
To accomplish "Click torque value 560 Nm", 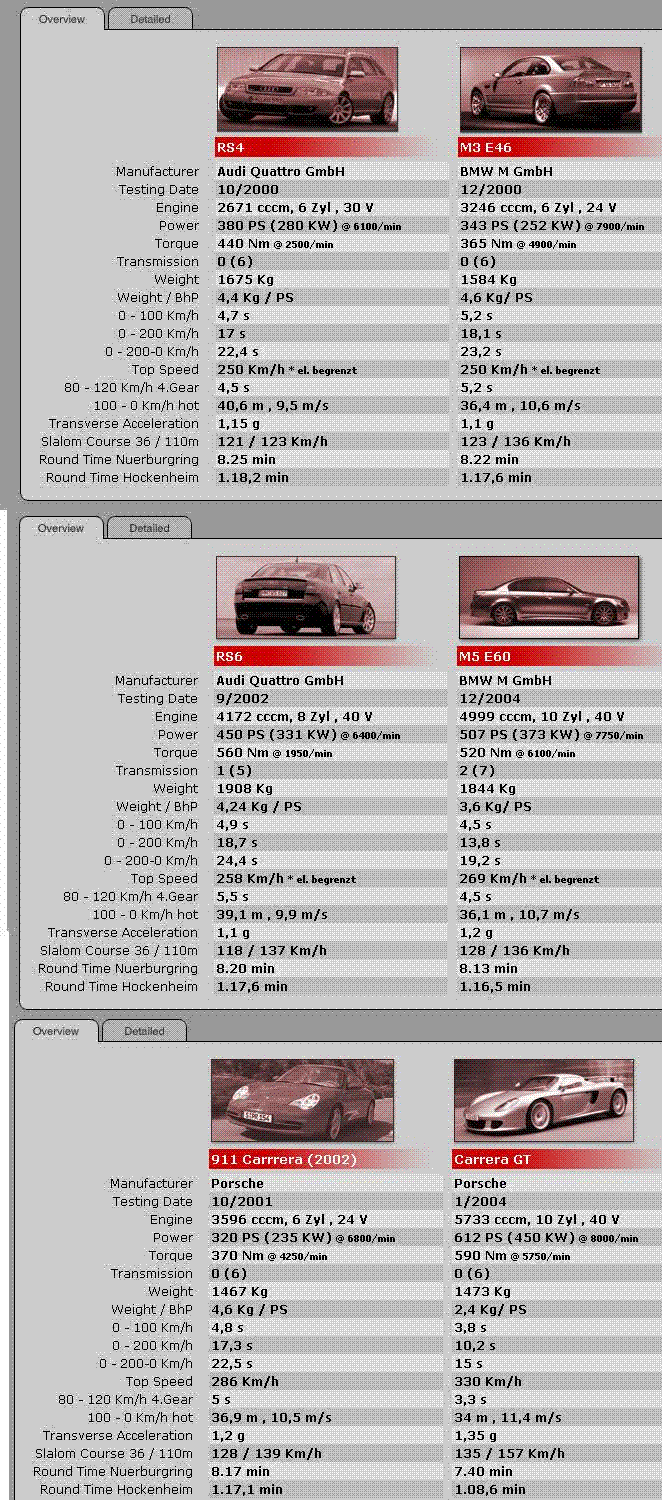I will coord(275,753).
